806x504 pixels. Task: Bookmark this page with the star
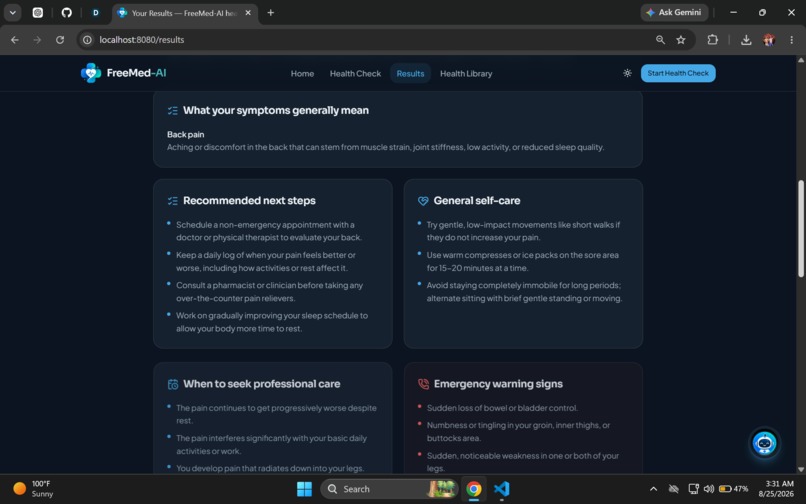click(x=681, y=40)
